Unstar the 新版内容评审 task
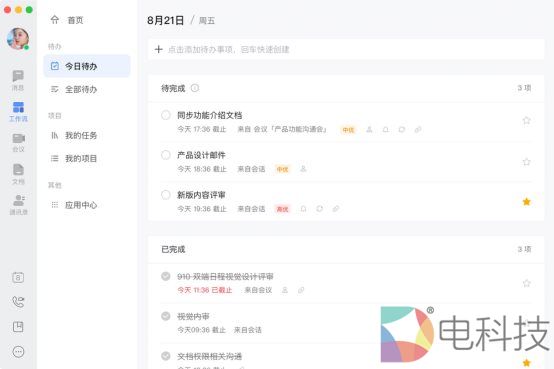This screenshot has height=369, width=554. [x=526, y=202]
